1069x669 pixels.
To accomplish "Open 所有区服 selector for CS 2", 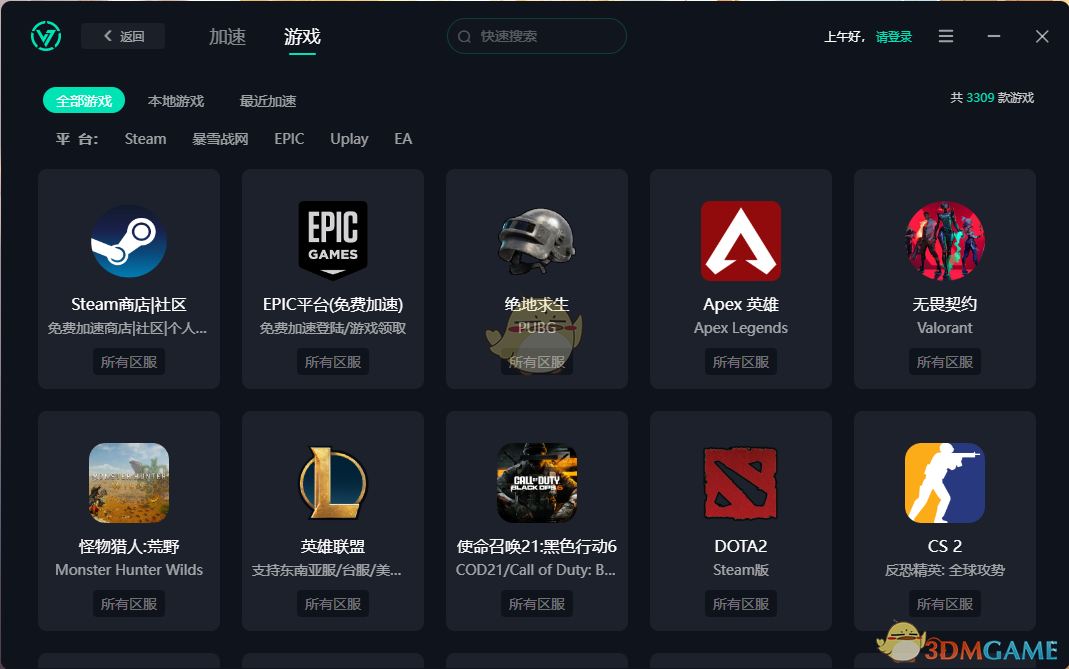I will click(x=945, y=603).
